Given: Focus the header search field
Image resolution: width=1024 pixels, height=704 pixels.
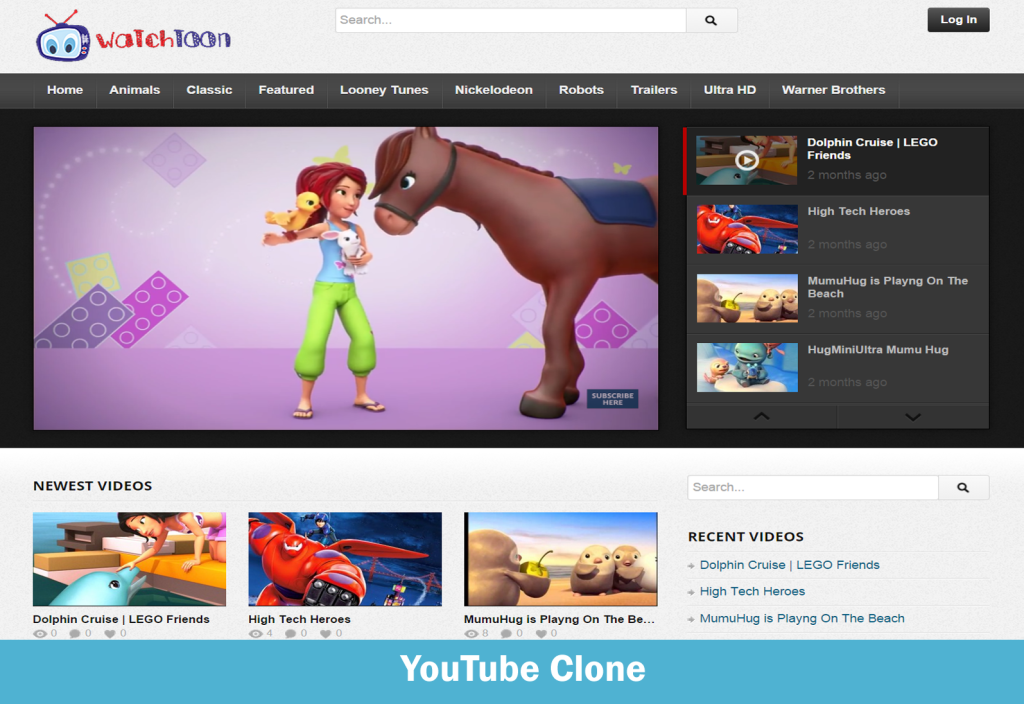Looking at the screenshot, I should [511, 20].
